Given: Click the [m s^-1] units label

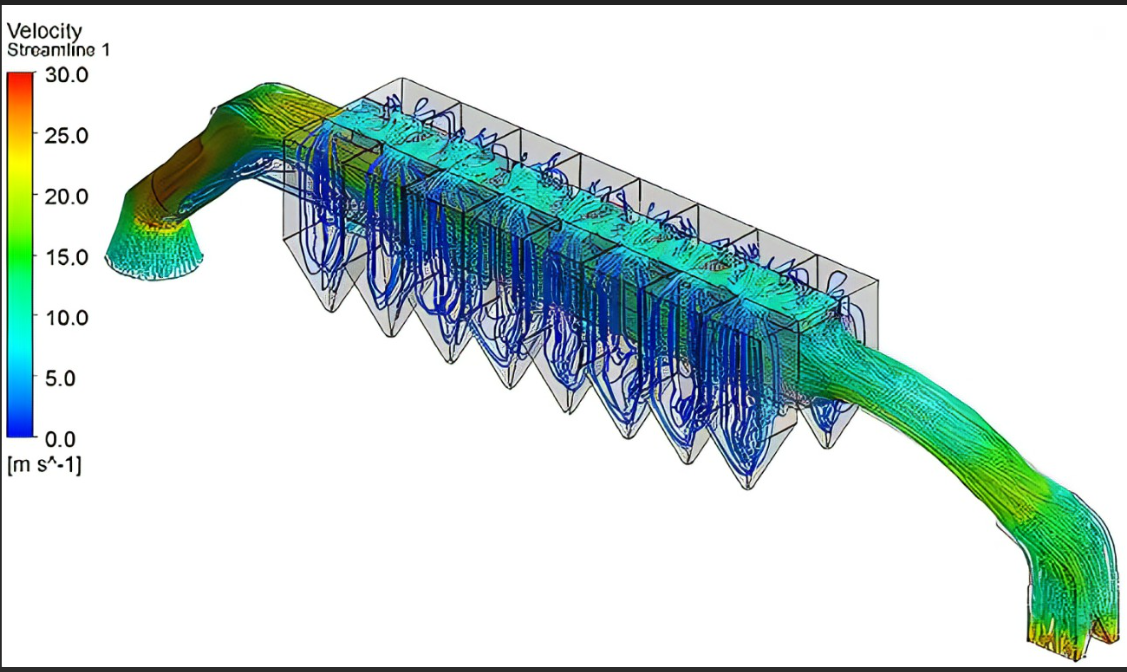Looking at the screenshot, I should [44, 463].
